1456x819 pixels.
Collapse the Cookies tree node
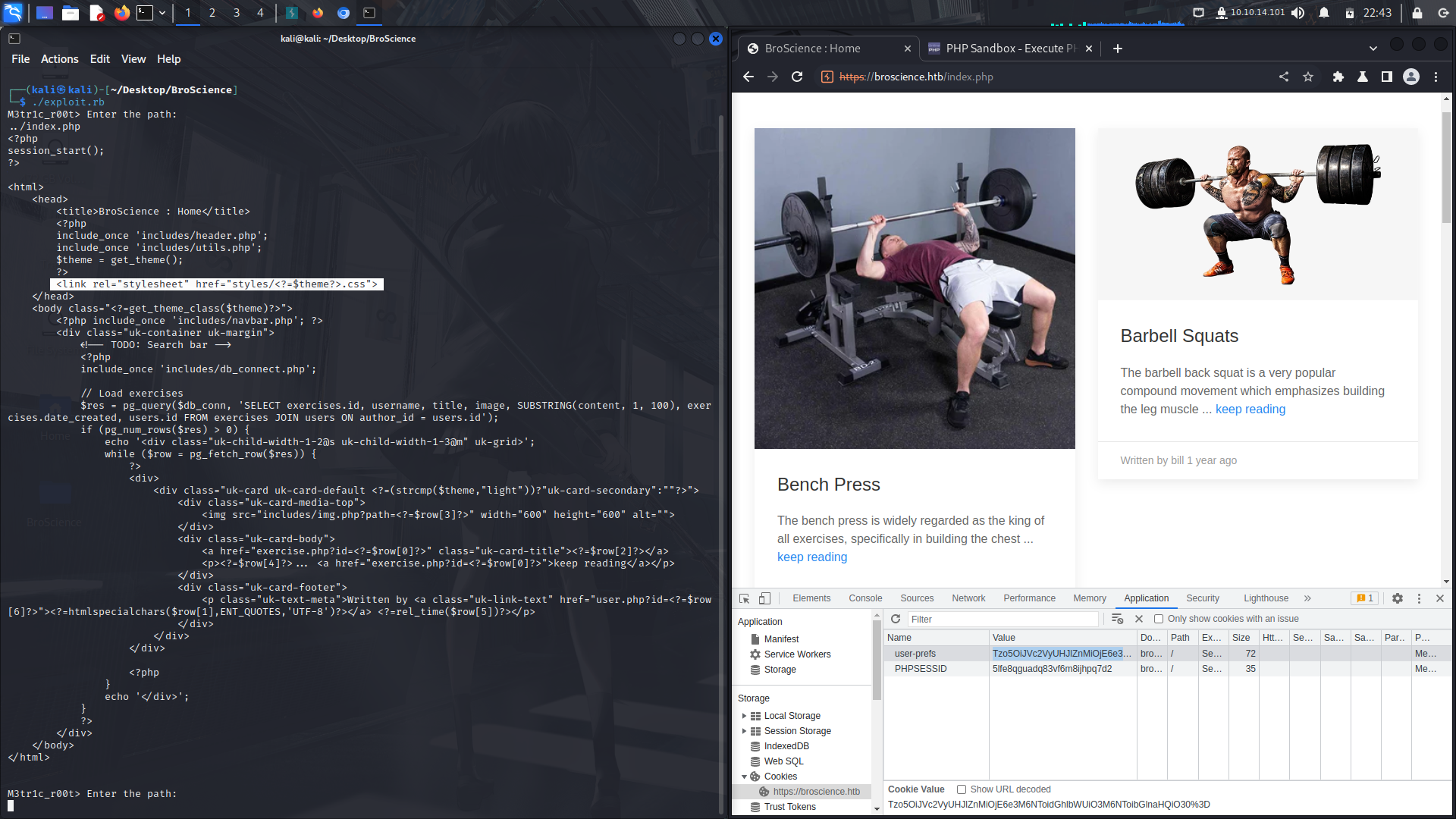(744, 777)
